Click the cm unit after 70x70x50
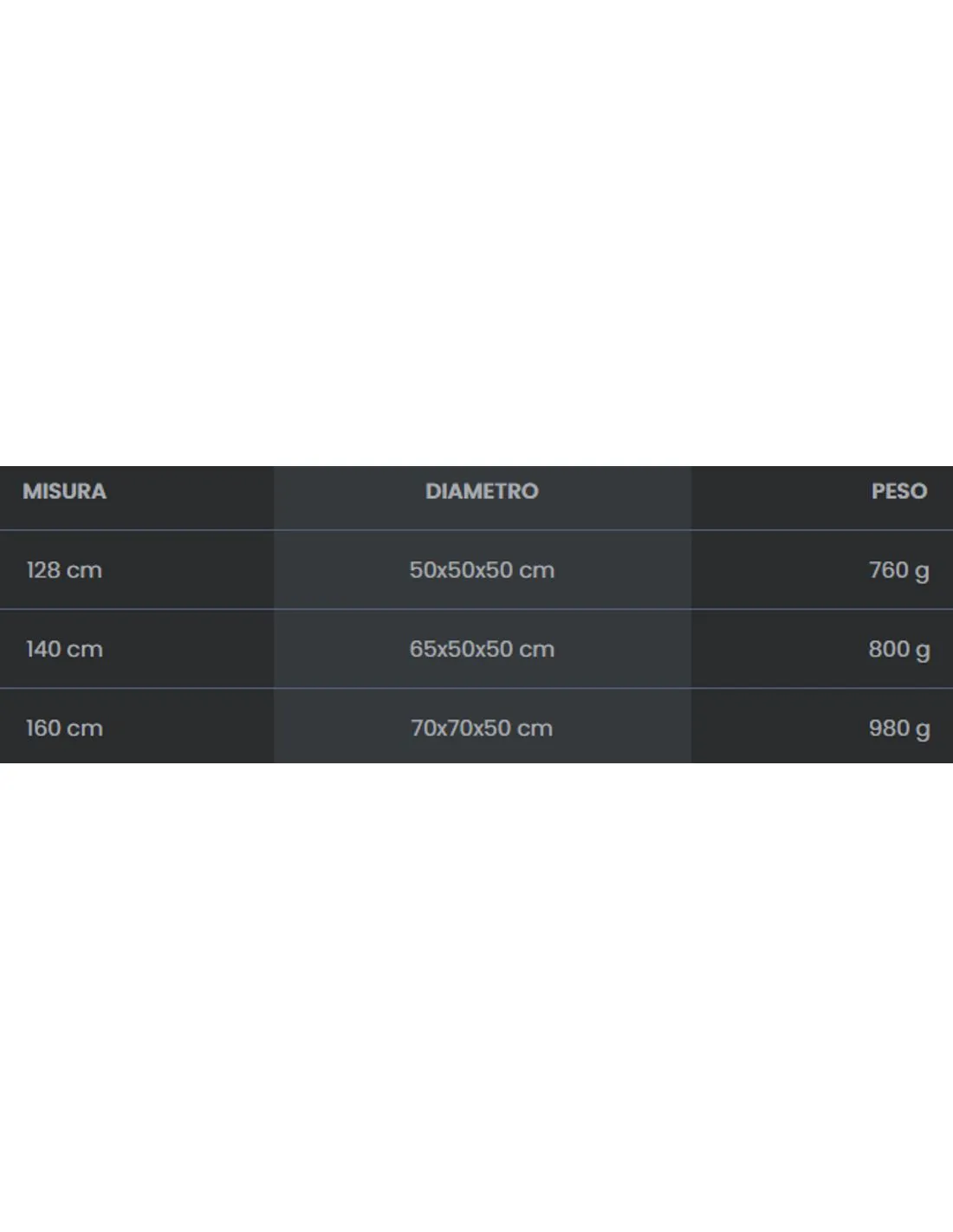 [535, 729]
